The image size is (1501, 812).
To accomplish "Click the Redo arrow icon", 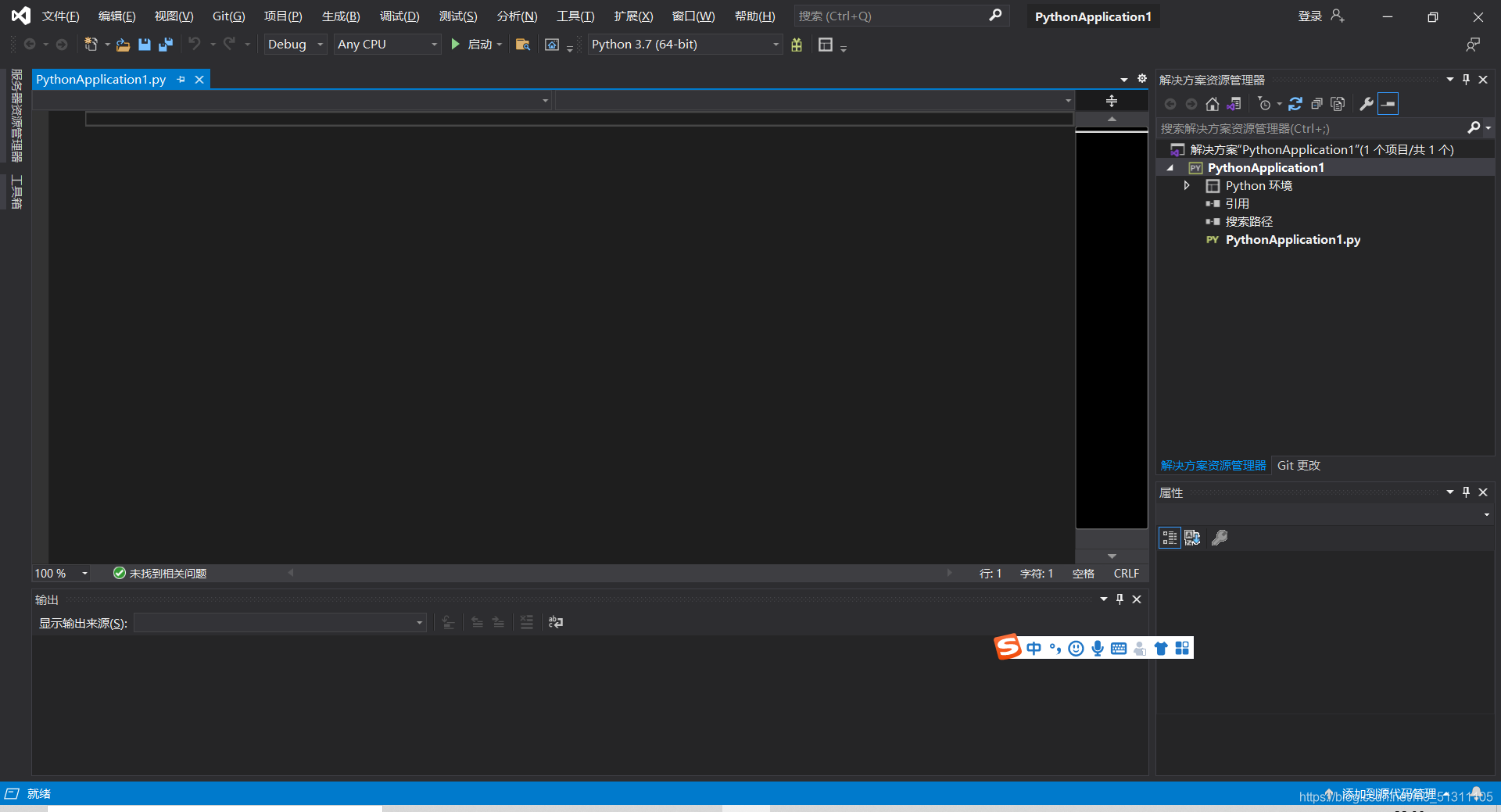I will 229,44.
